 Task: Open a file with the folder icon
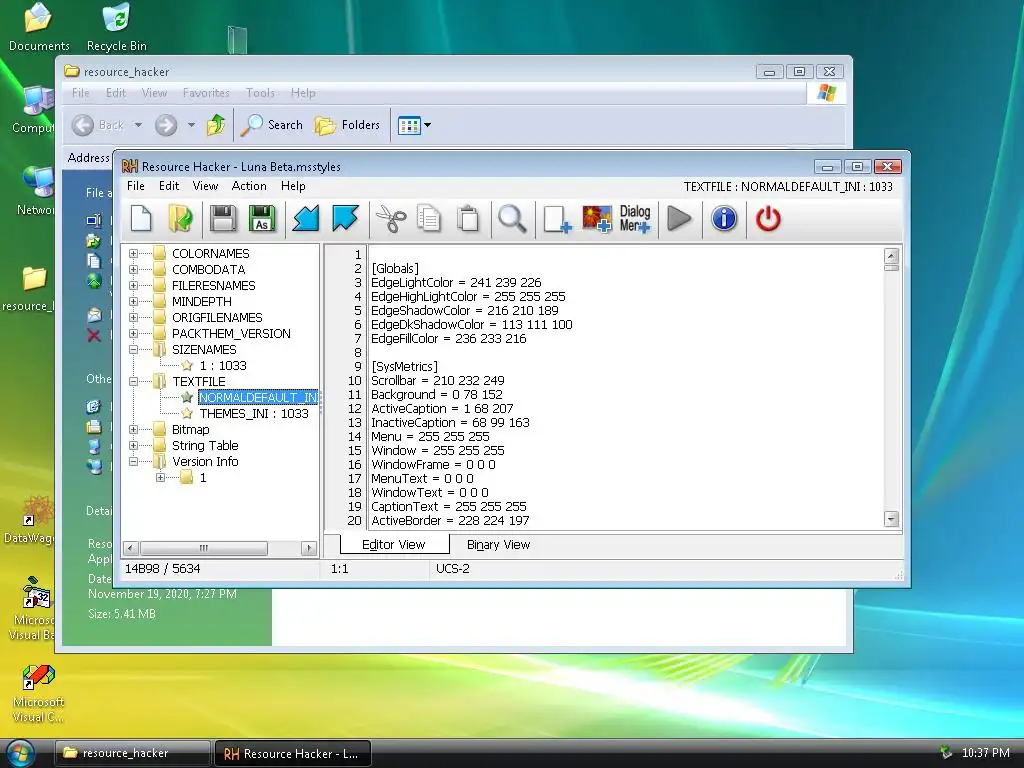pyautogui.click(x=181, y=219)
